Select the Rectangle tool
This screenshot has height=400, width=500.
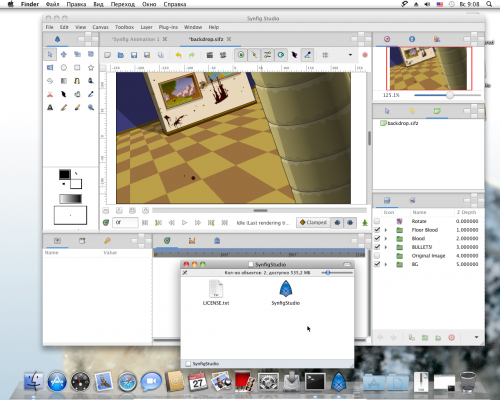pos(77,68)
